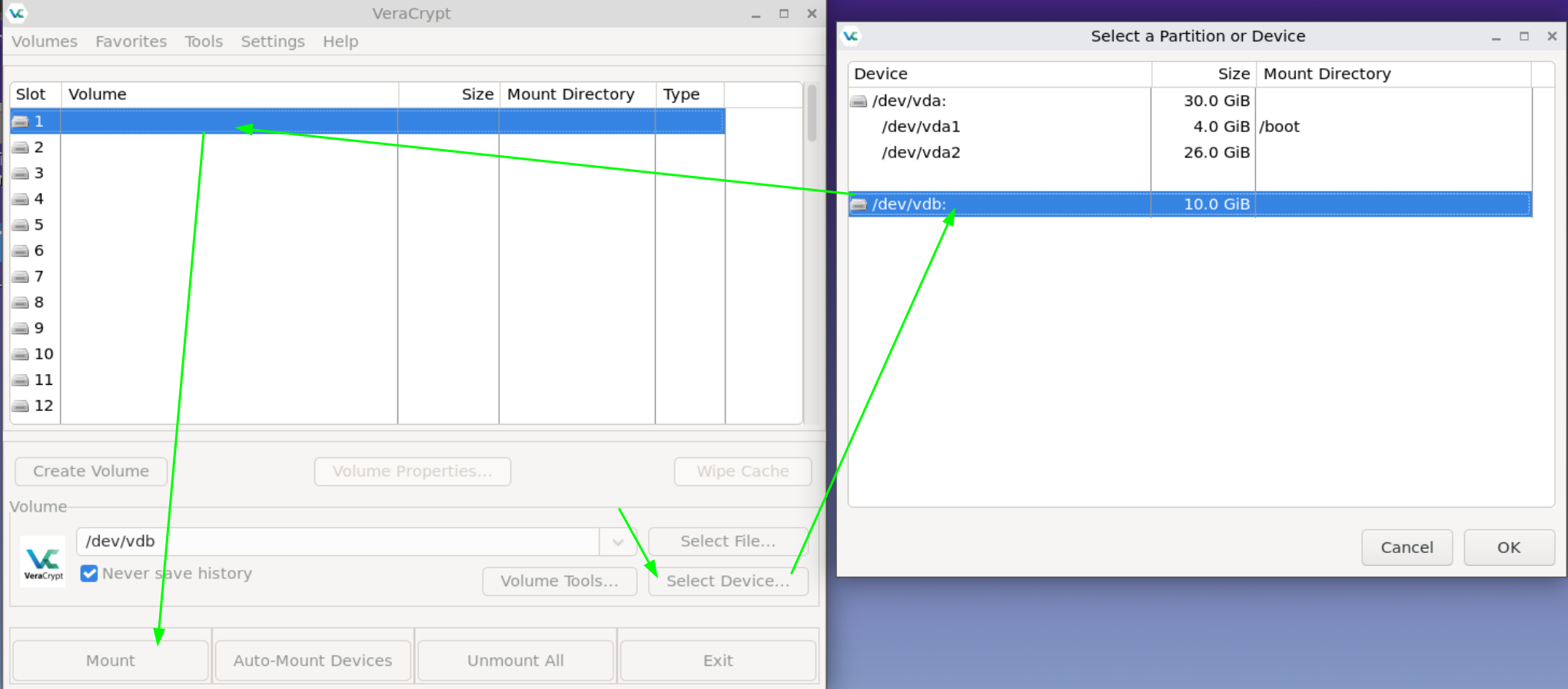Close the Select a Partition dialog
The height and width of the screenshot is (689, 1568).
click(1552, 36)
